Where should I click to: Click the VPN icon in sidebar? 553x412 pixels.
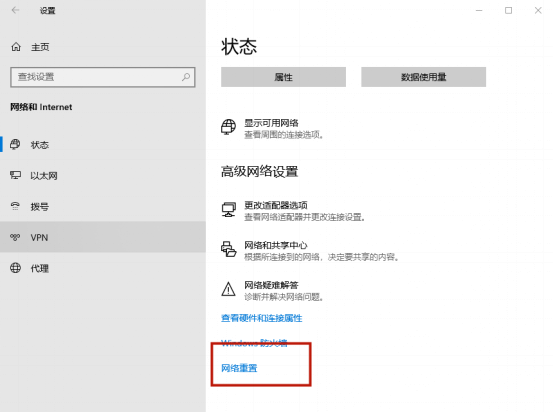tap(15, 237)
